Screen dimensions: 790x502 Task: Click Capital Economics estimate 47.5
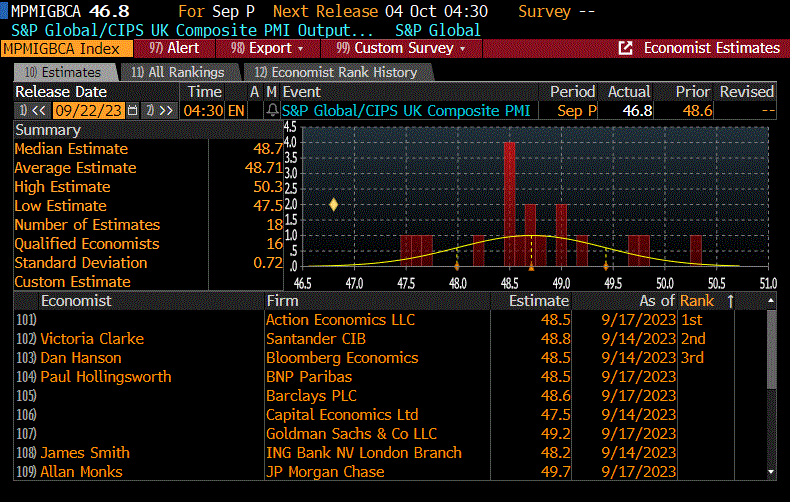tap(555, 415)
